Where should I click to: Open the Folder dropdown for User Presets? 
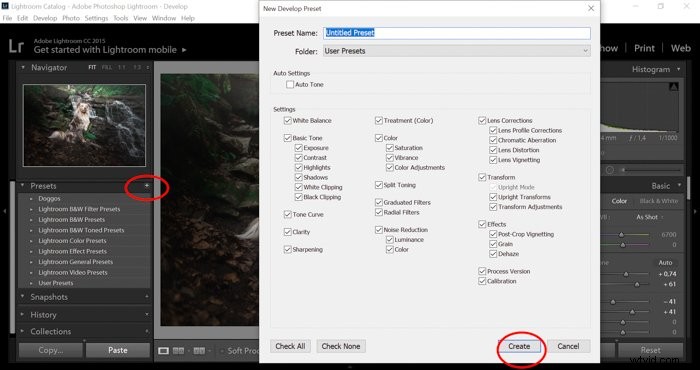[x=456, y=51]
